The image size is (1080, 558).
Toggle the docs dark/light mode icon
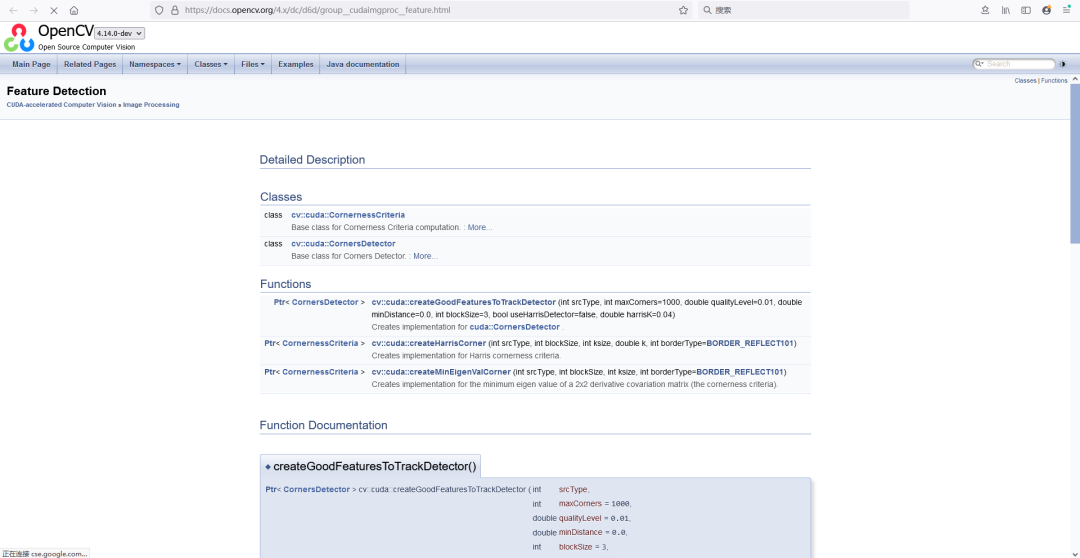point(1062,64)
